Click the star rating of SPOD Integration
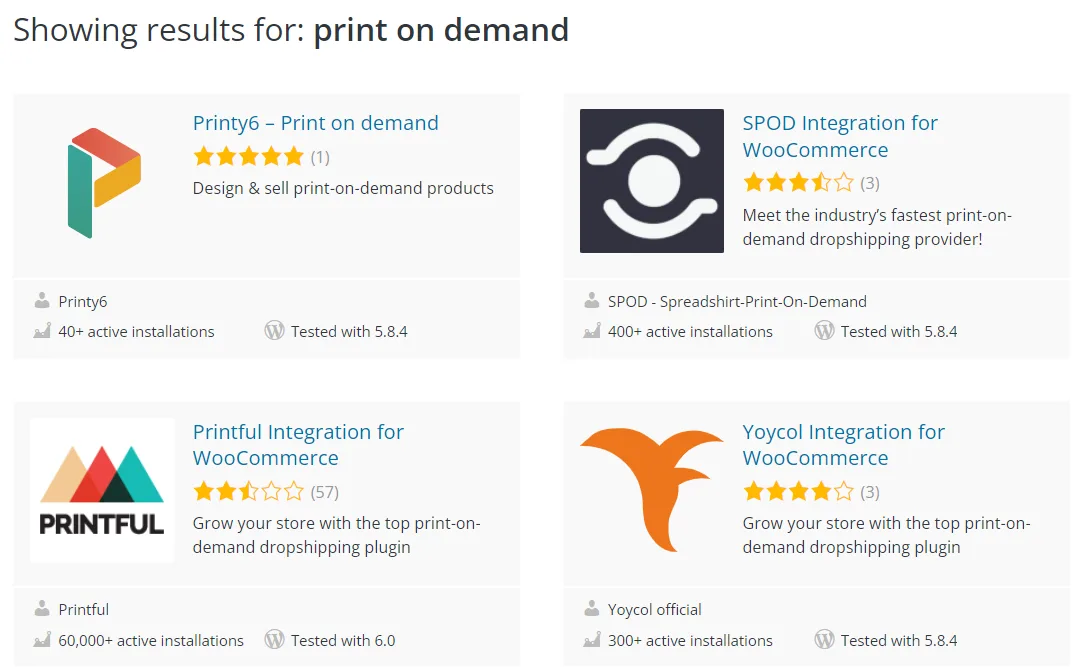This screenshot has width=1087, height=667. click(x=798, y=183)
